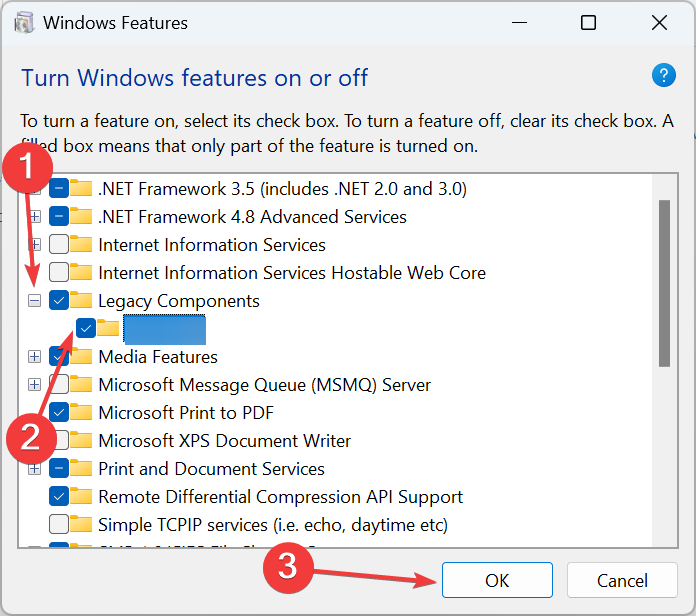Click the blue help question mark icon

pyautogui.click(x=663, y=76)
